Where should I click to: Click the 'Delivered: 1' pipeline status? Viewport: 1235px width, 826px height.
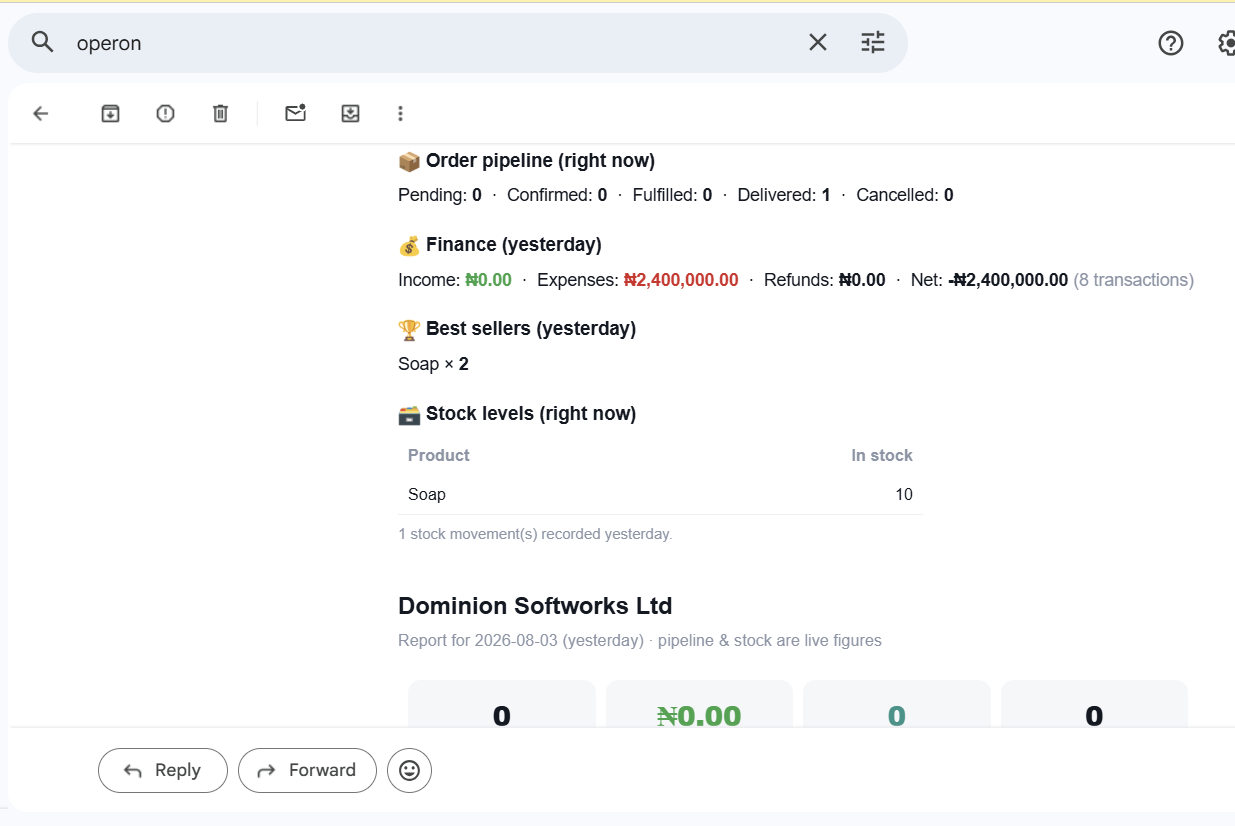[784, 196]
